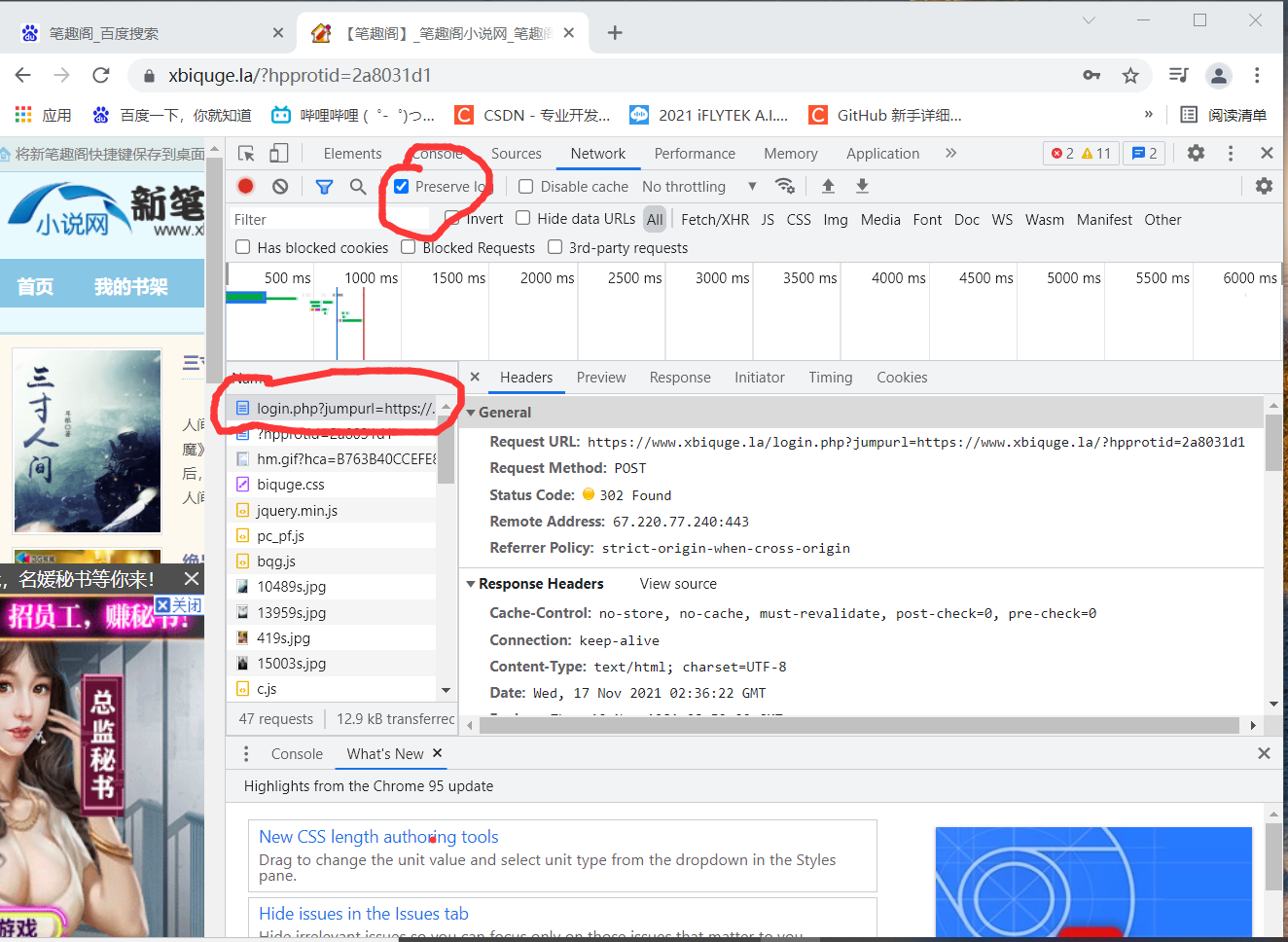Open Chrome profile avatar

(x=1218, y=75)
